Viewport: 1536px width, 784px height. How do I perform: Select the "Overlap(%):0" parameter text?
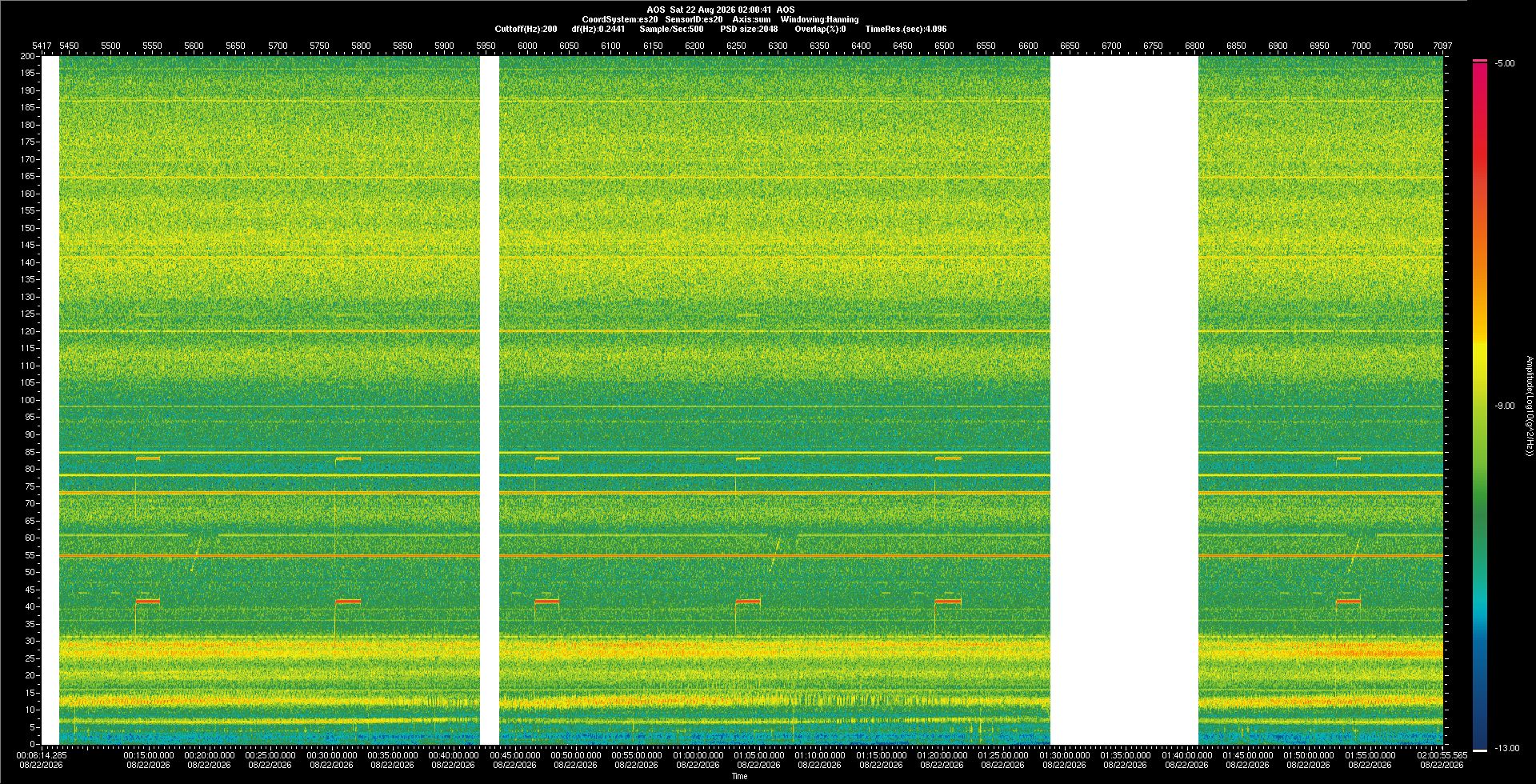click(x=820, y=29)
